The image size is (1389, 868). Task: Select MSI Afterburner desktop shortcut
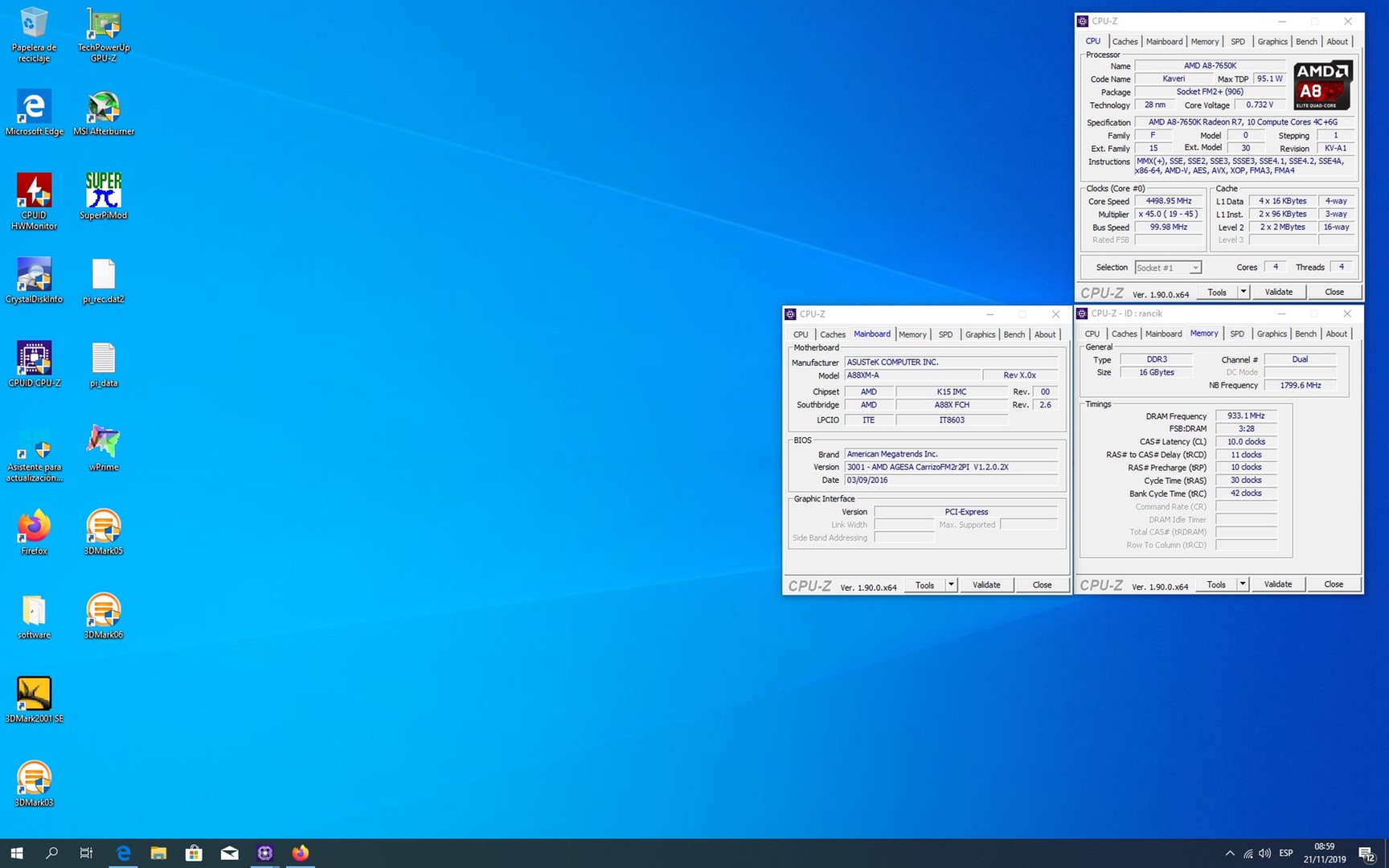click(104, 113)
